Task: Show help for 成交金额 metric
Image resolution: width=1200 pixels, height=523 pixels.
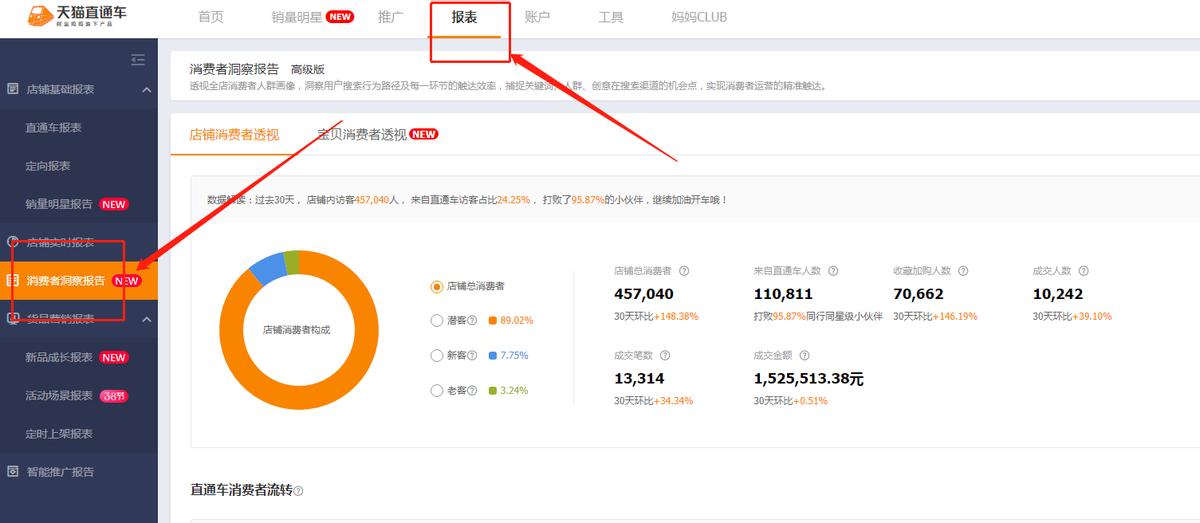Action: click(x=805, y=356)
